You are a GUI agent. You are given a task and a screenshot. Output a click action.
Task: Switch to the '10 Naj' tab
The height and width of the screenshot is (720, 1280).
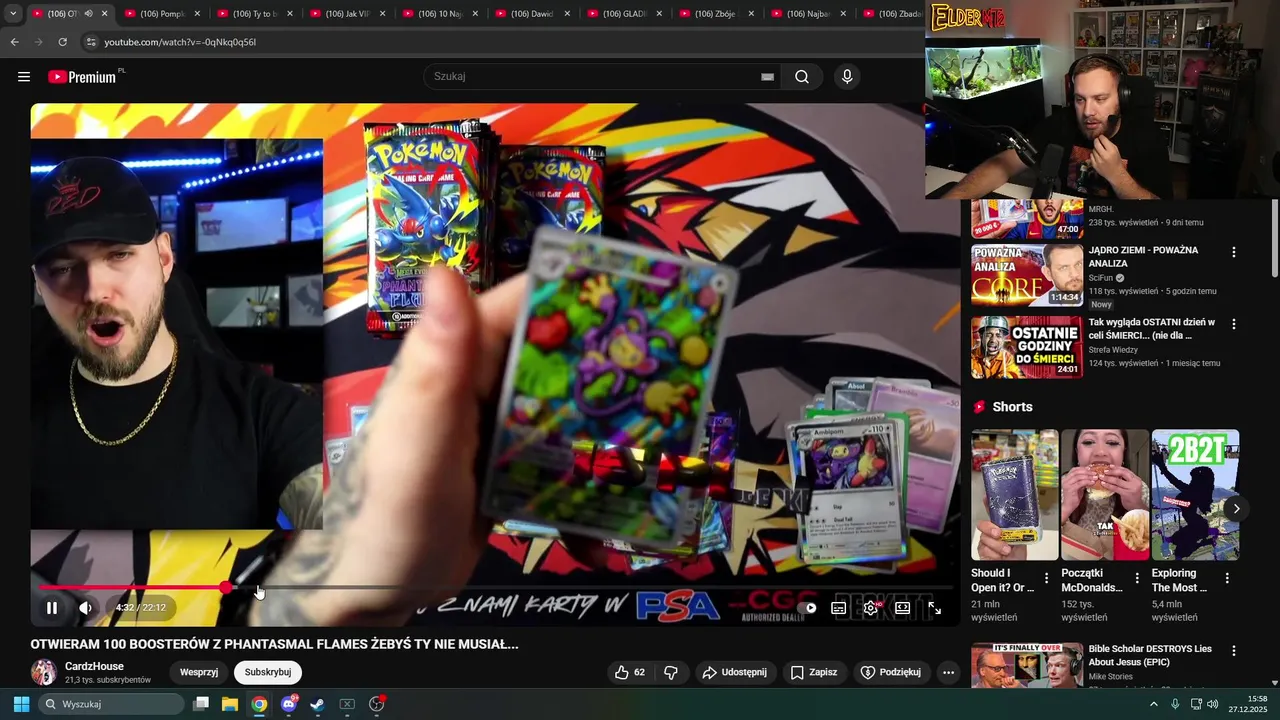coord(440,13)
